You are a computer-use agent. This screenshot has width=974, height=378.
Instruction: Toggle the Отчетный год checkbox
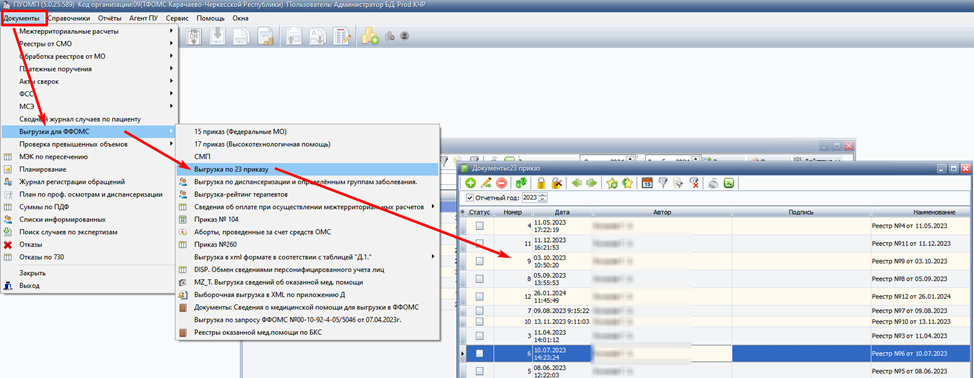(470, 198)
